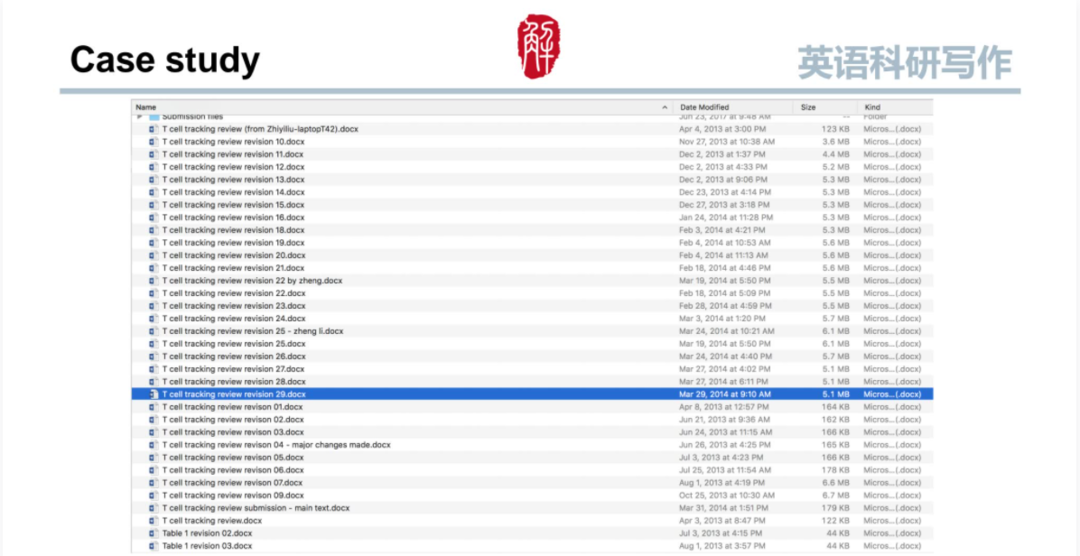Click the Word icon for revision 13.docx

pos(154,180)
